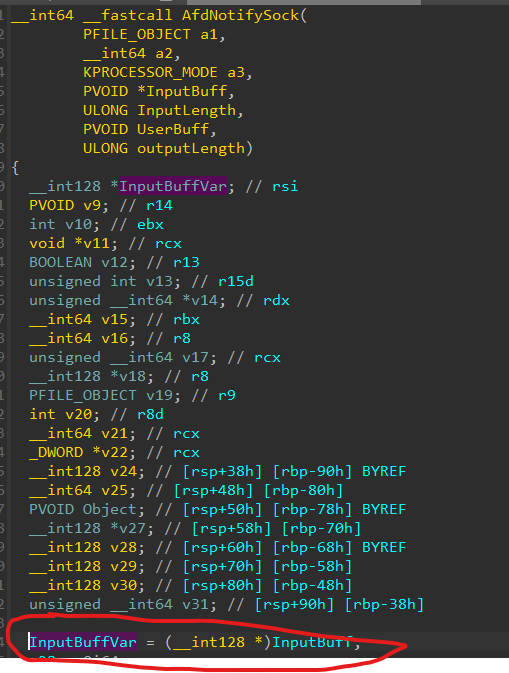Select the __int64 a2 parameter line
This screenshot has width=509, height=673.
tap(132, 53)
